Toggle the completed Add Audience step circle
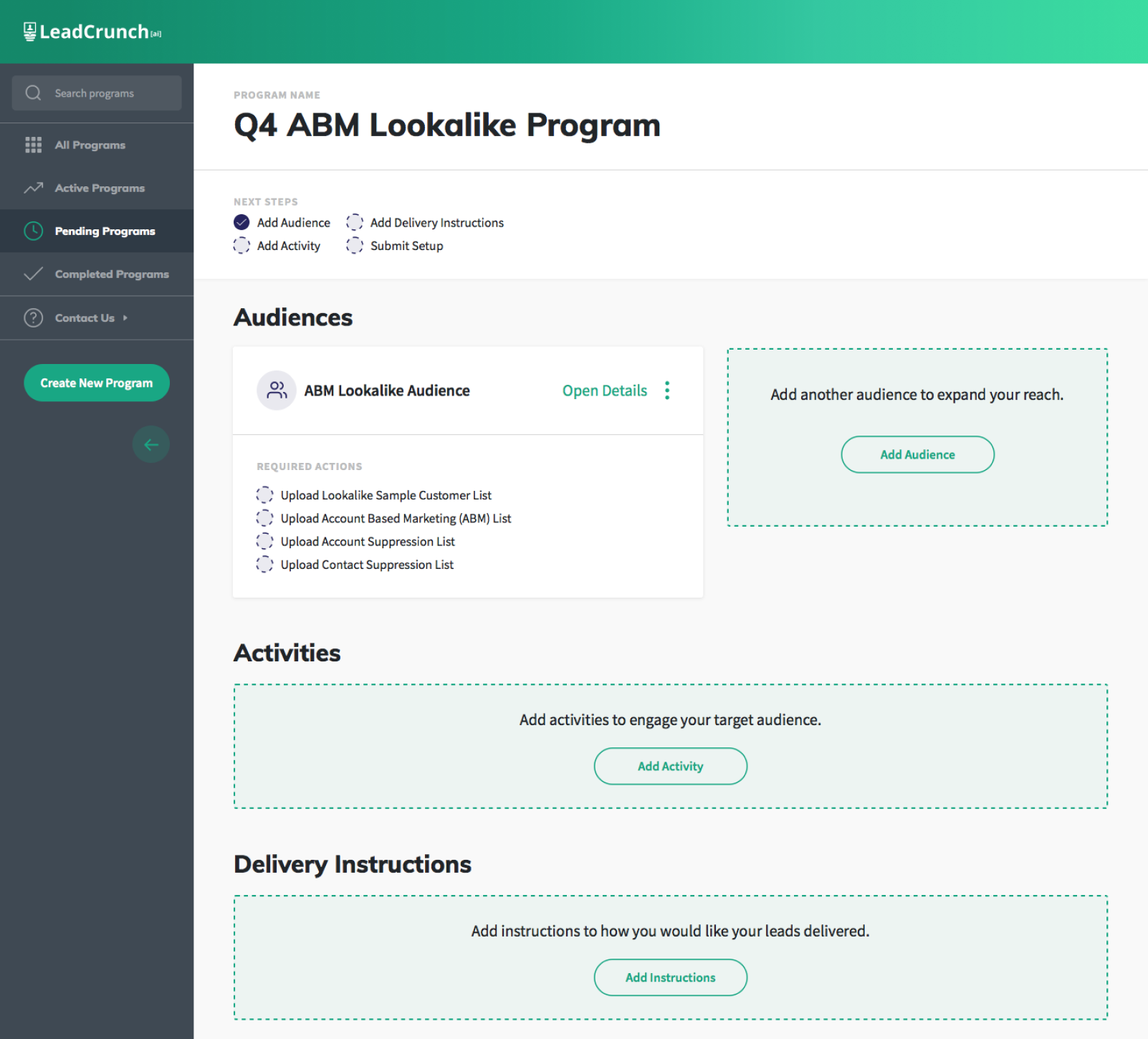1148x1039 pixels. (241, 222)
